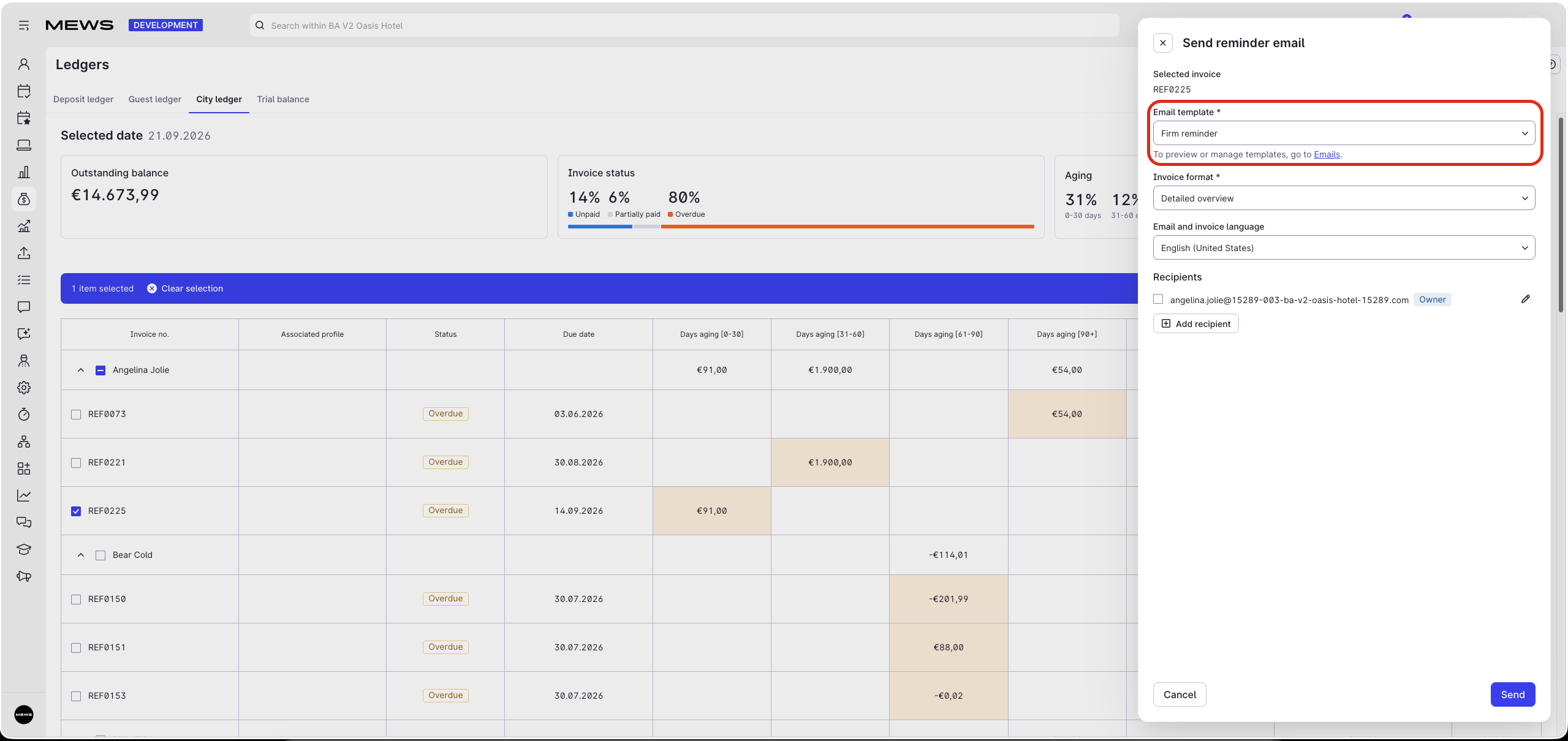Open the Email and invoice language dropdown
The width and height of the screenshot is (1568, 741).
[x=1344, y=248]
